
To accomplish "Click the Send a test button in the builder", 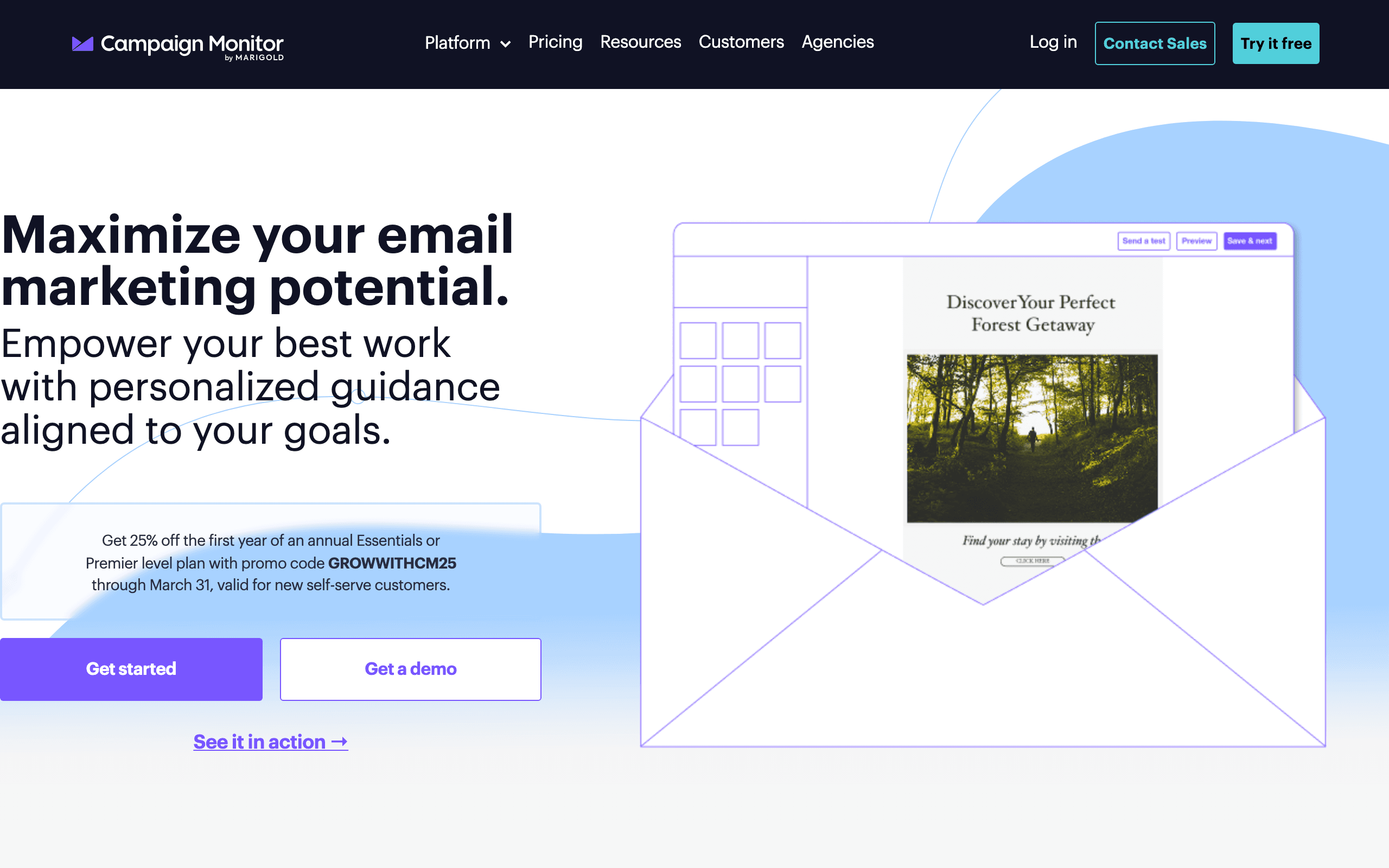I will 1143,241.
